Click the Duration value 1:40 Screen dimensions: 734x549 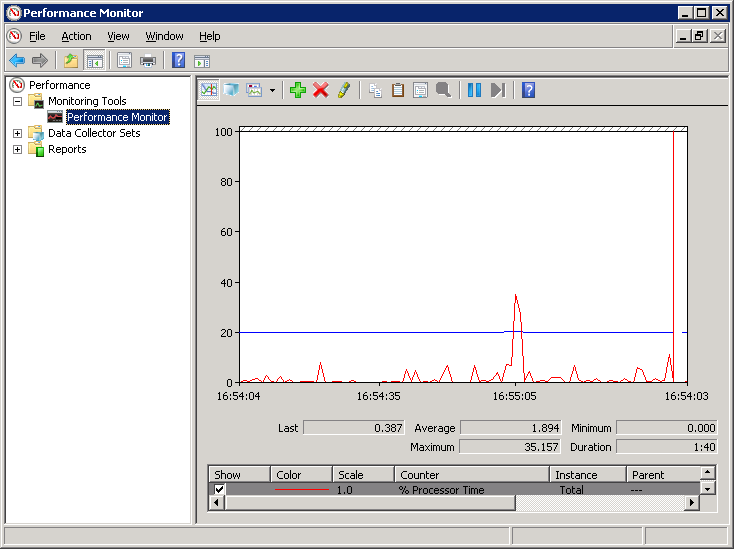point(667,447)
